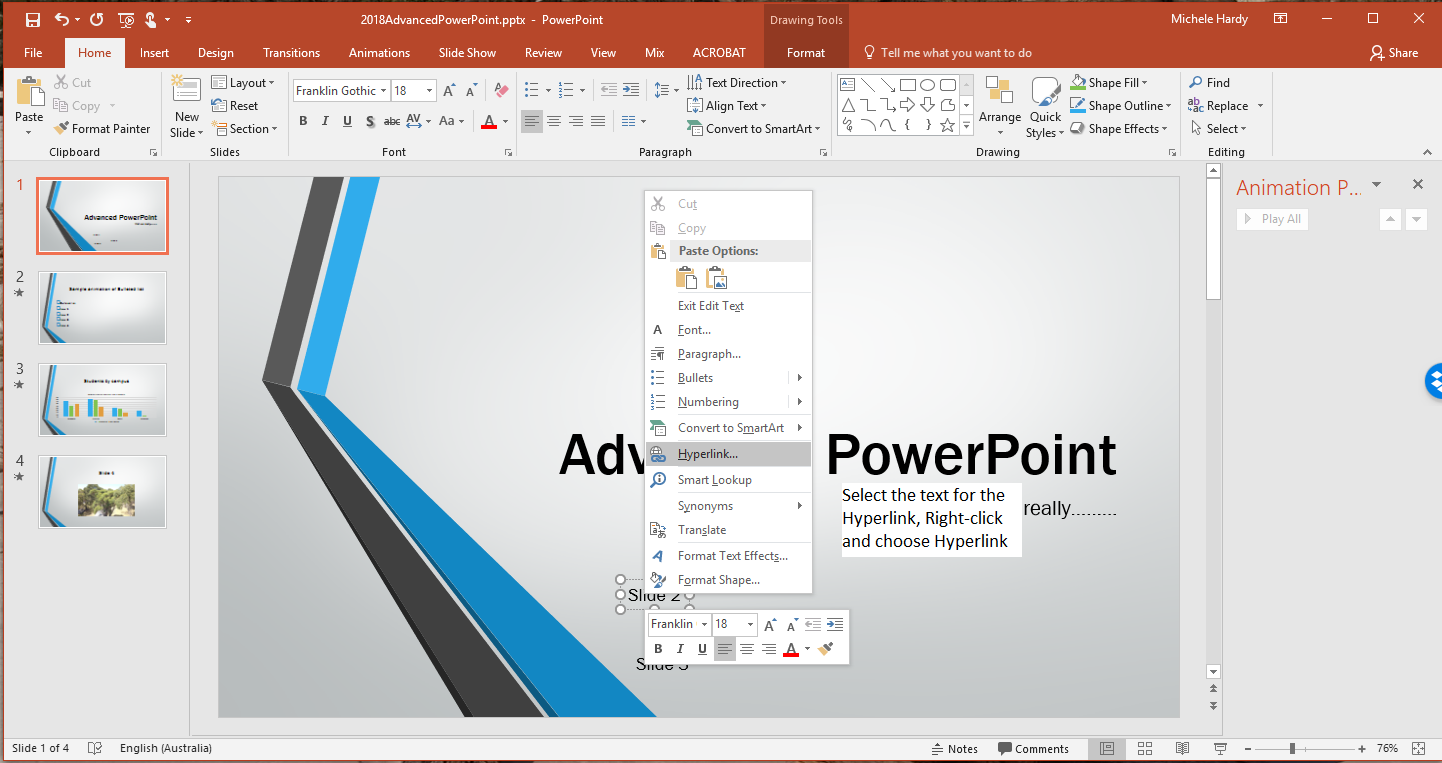
Task: Click Increase Font Size in the ribbon
Action: 450,91
